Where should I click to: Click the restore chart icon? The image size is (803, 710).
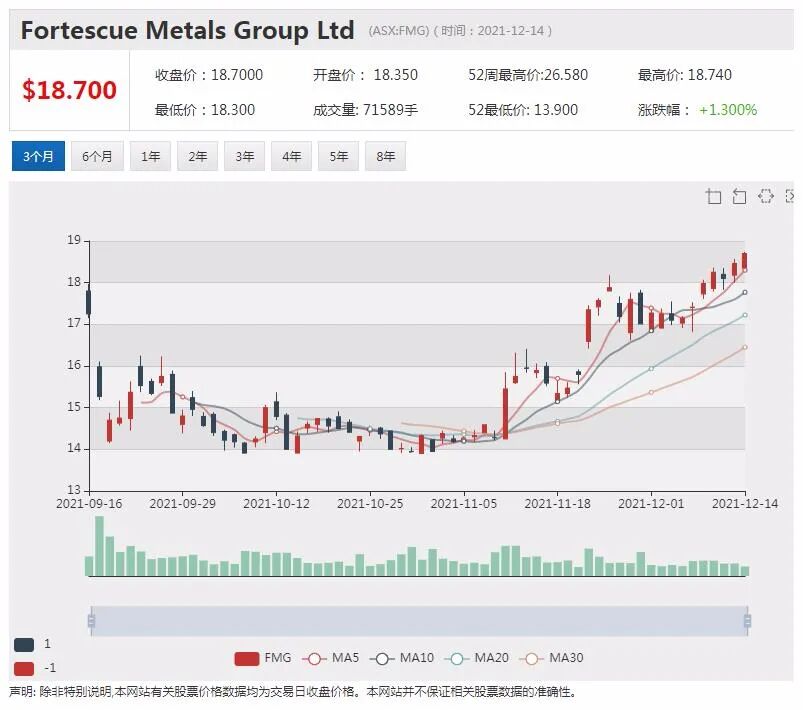766,196
